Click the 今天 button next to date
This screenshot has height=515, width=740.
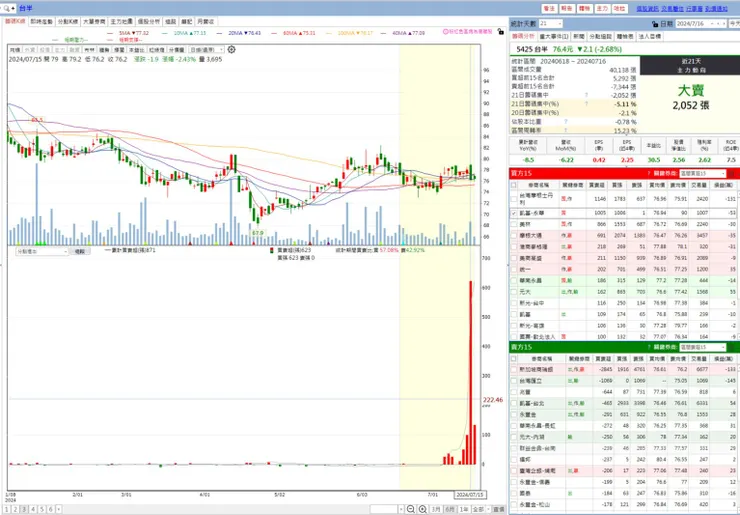tap(735, 24)
